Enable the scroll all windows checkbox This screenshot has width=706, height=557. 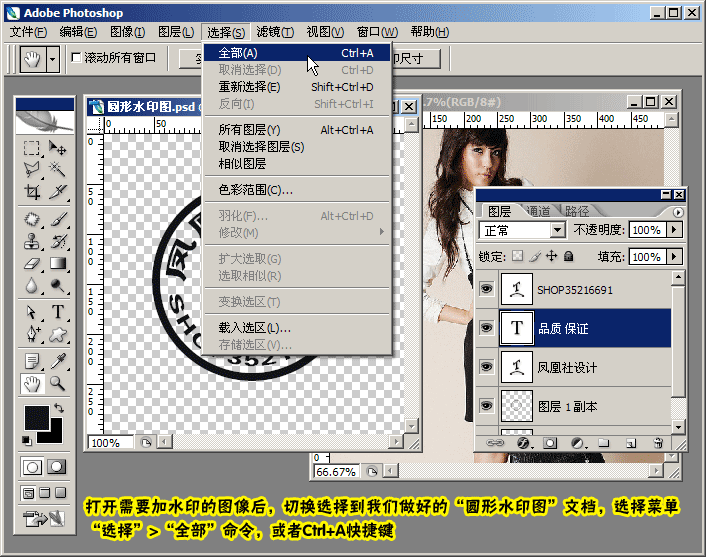[x=77, y=57]
